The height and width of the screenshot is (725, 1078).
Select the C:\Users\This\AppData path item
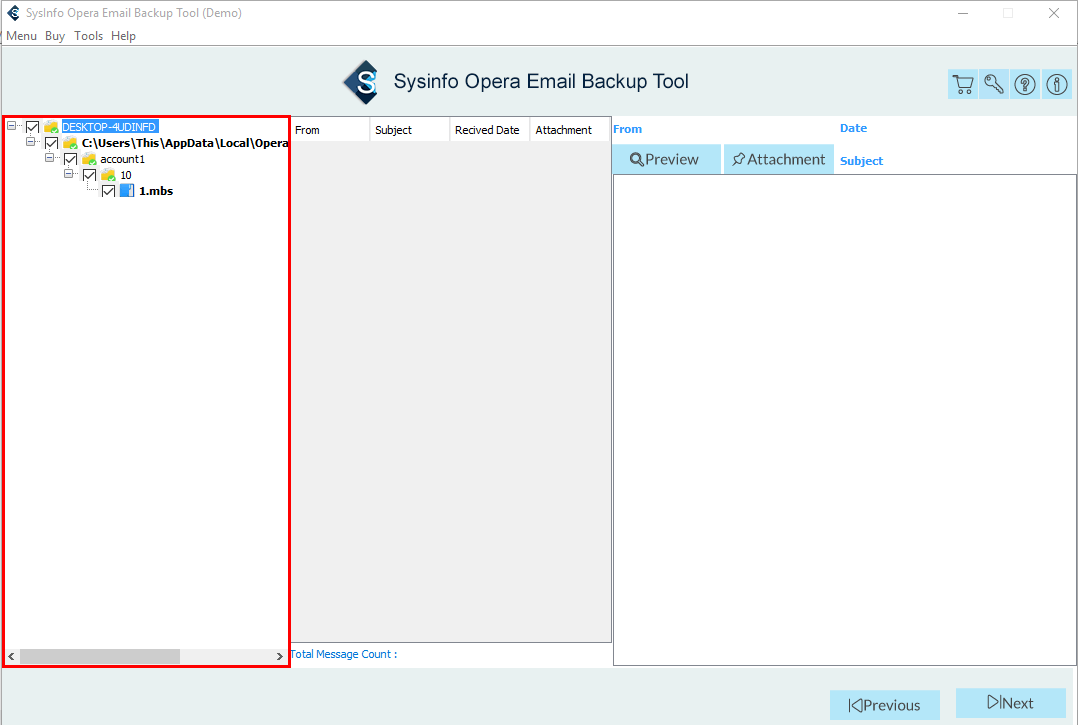(185, 143)
